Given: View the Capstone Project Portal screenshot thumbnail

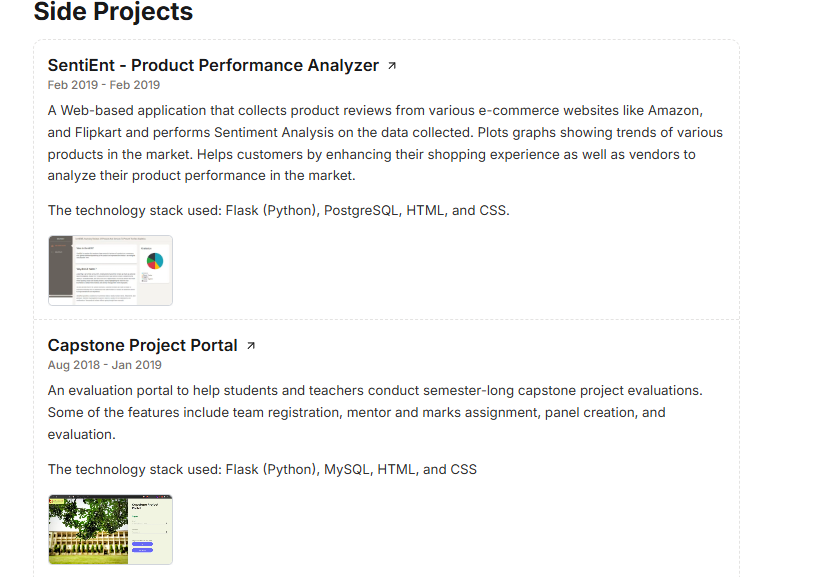Looking at the screenshot, I should pyautogui.click(x=110, y=529).
